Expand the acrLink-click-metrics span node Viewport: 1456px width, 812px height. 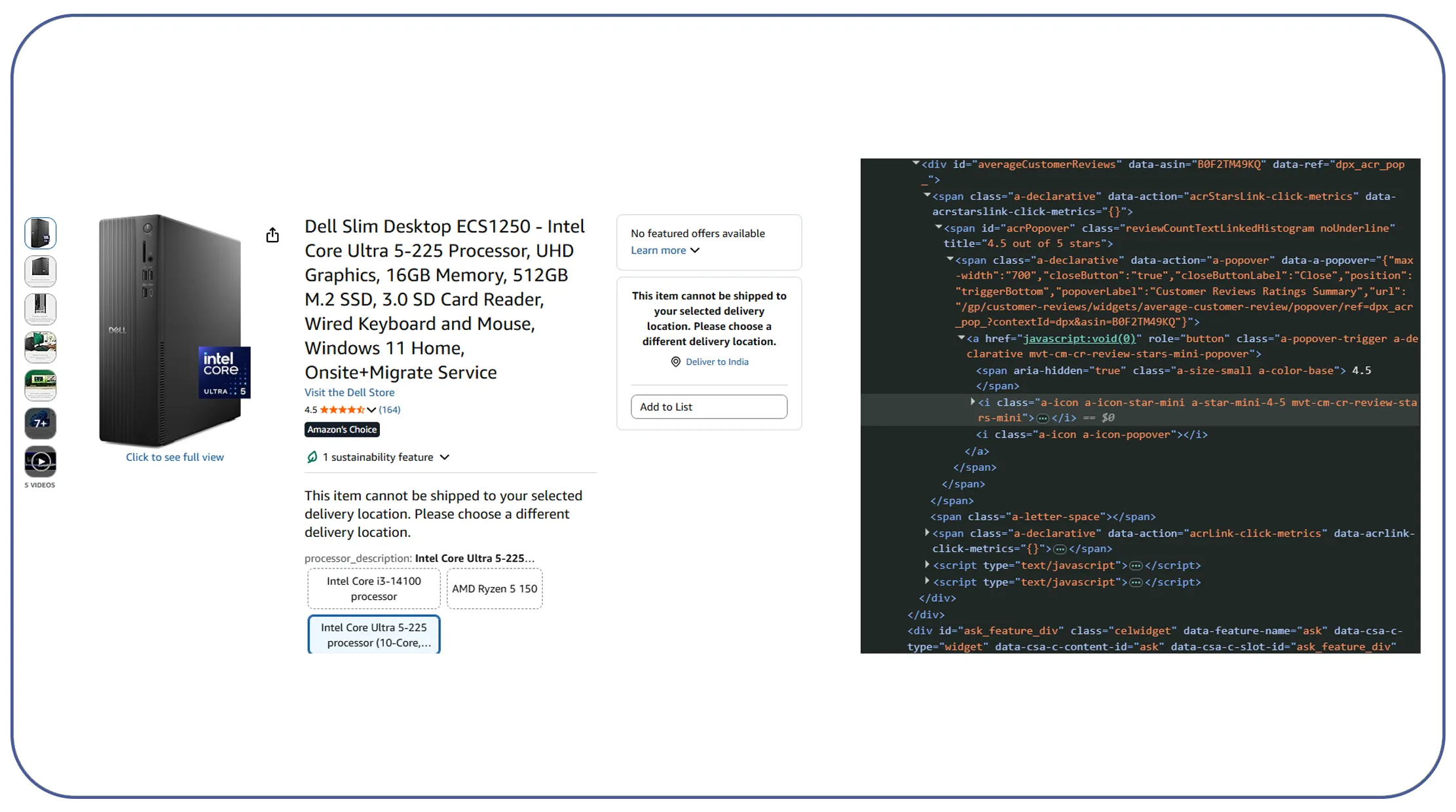click(x=927, y=533)
